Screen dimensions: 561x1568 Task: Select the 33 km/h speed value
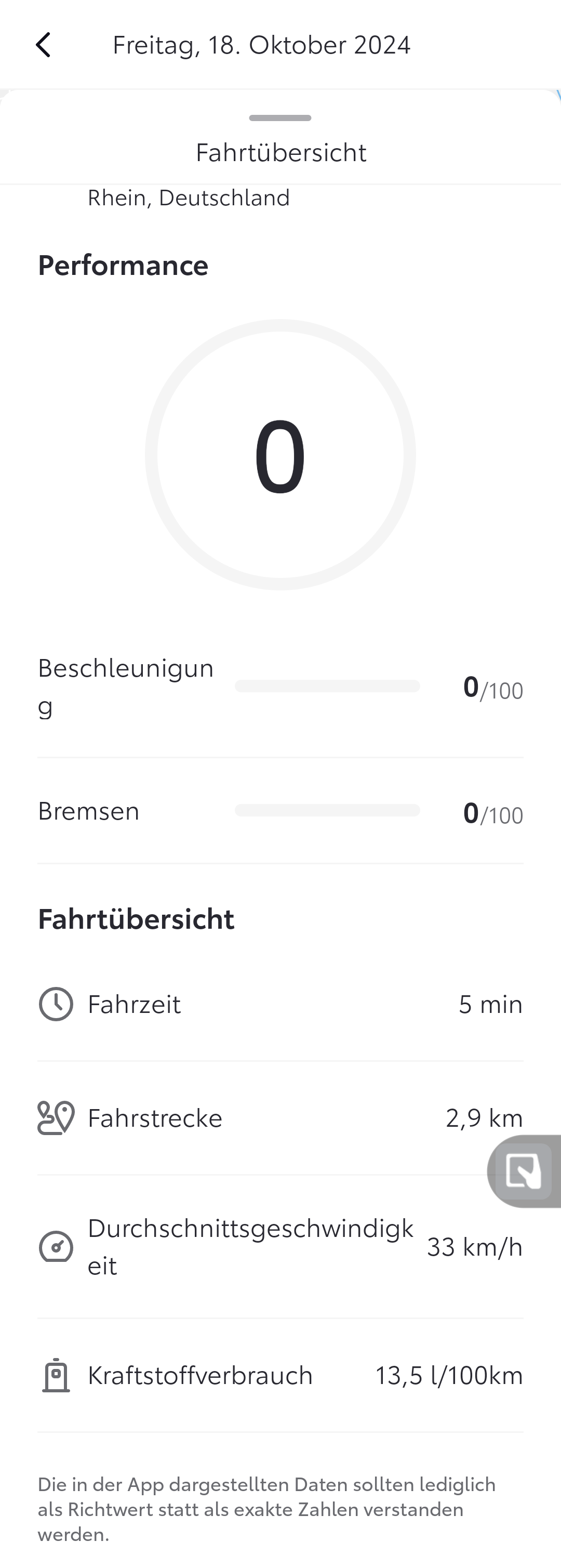(x=475, y=1247)
